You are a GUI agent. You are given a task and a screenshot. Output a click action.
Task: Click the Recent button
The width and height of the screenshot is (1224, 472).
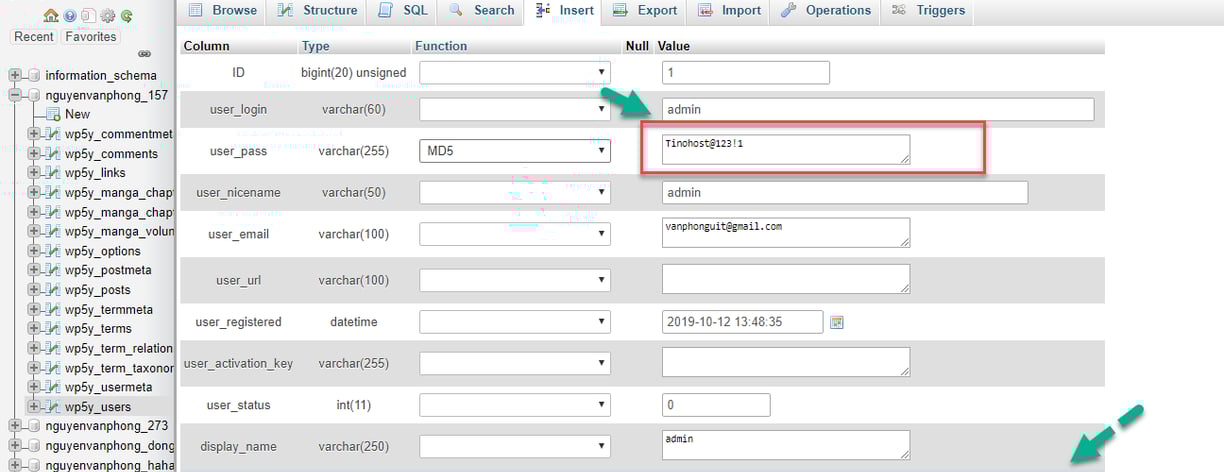click(34, 37)
